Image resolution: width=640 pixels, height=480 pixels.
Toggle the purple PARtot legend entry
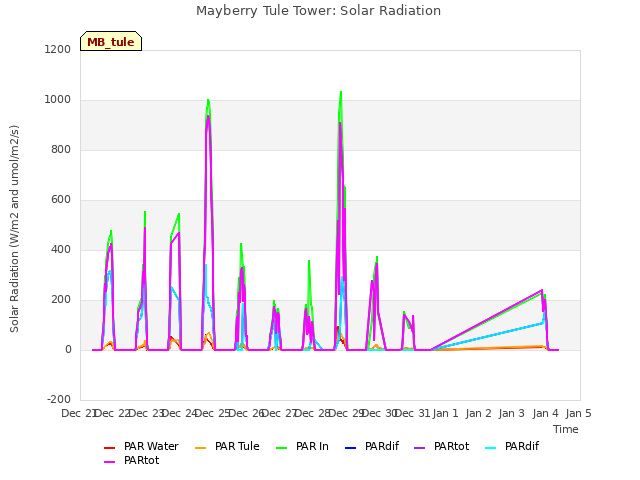click(x=442, y=446)
